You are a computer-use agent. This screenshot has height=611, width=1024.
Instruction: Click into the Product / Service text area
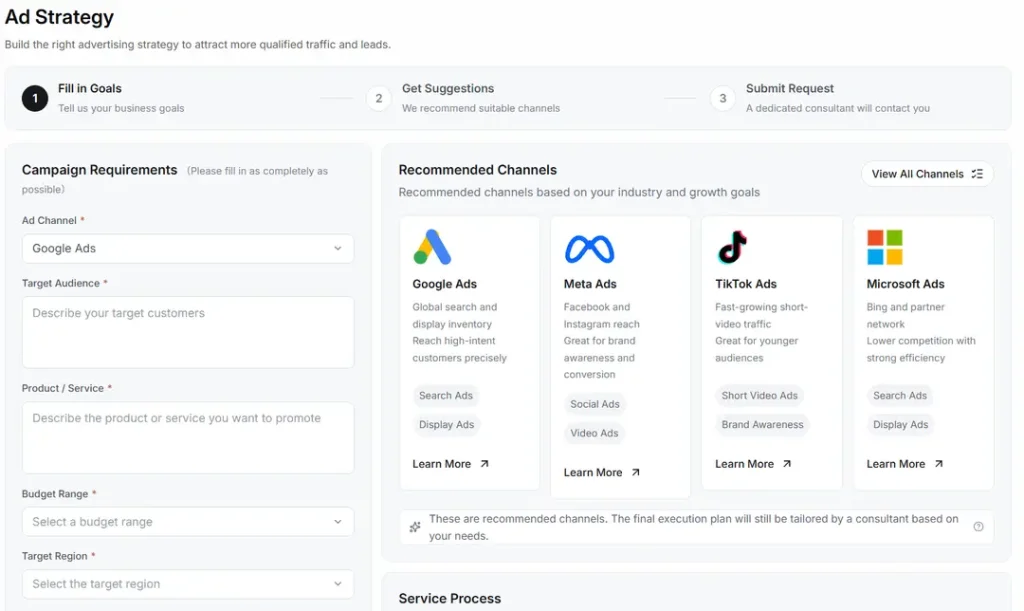[188, 437]
